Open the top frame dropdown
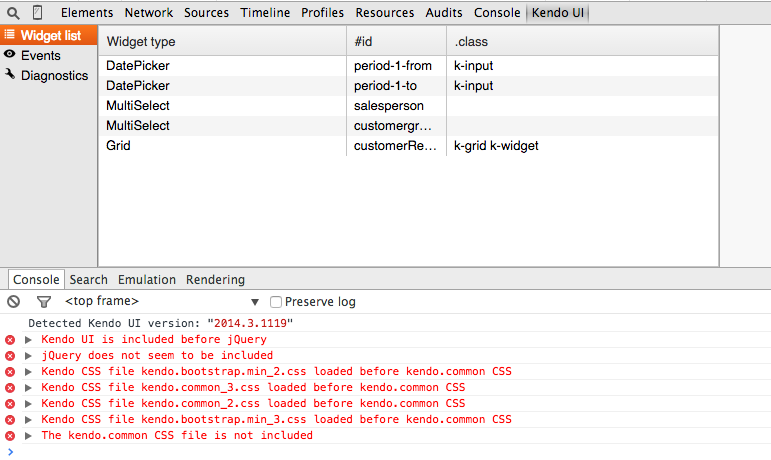Viewport: 771px width, 460px height. pos(160,301)
